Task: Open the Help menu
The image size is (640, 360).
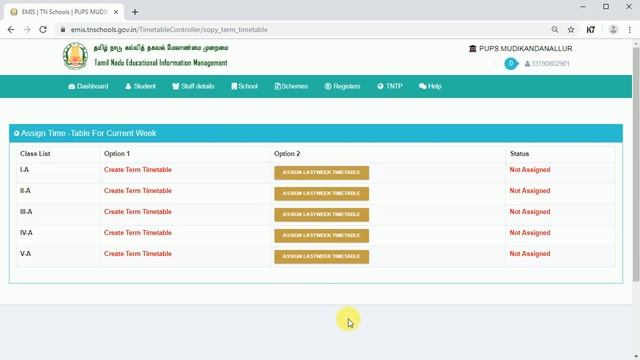Action: click(x=430, y=86)
